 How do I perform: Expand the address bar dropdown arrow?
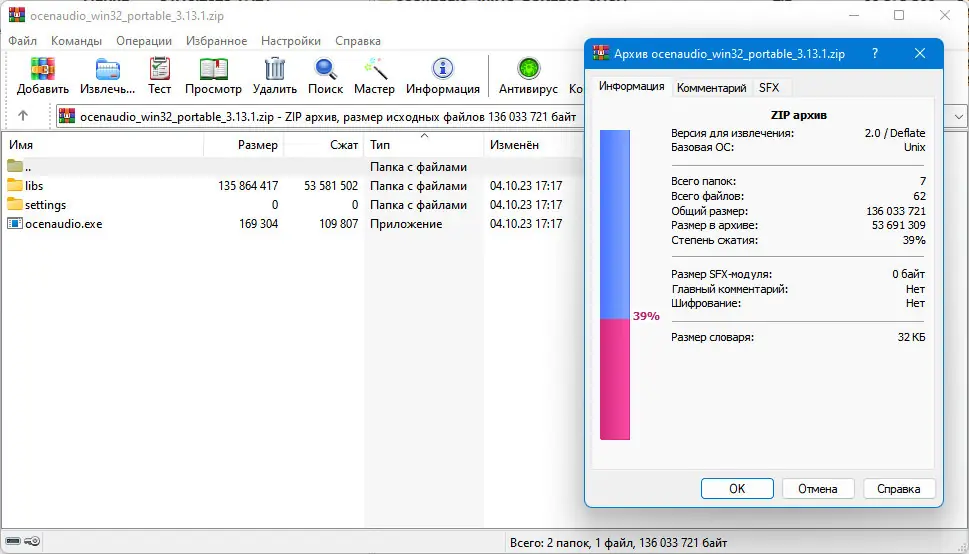tap(958, 116)
